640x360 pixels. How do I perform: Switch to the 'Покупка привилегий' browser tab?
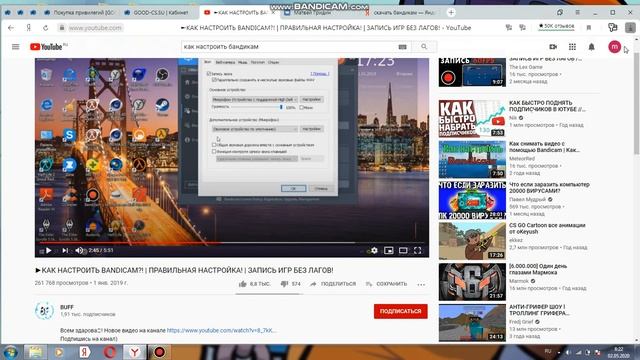click(80, 13)
